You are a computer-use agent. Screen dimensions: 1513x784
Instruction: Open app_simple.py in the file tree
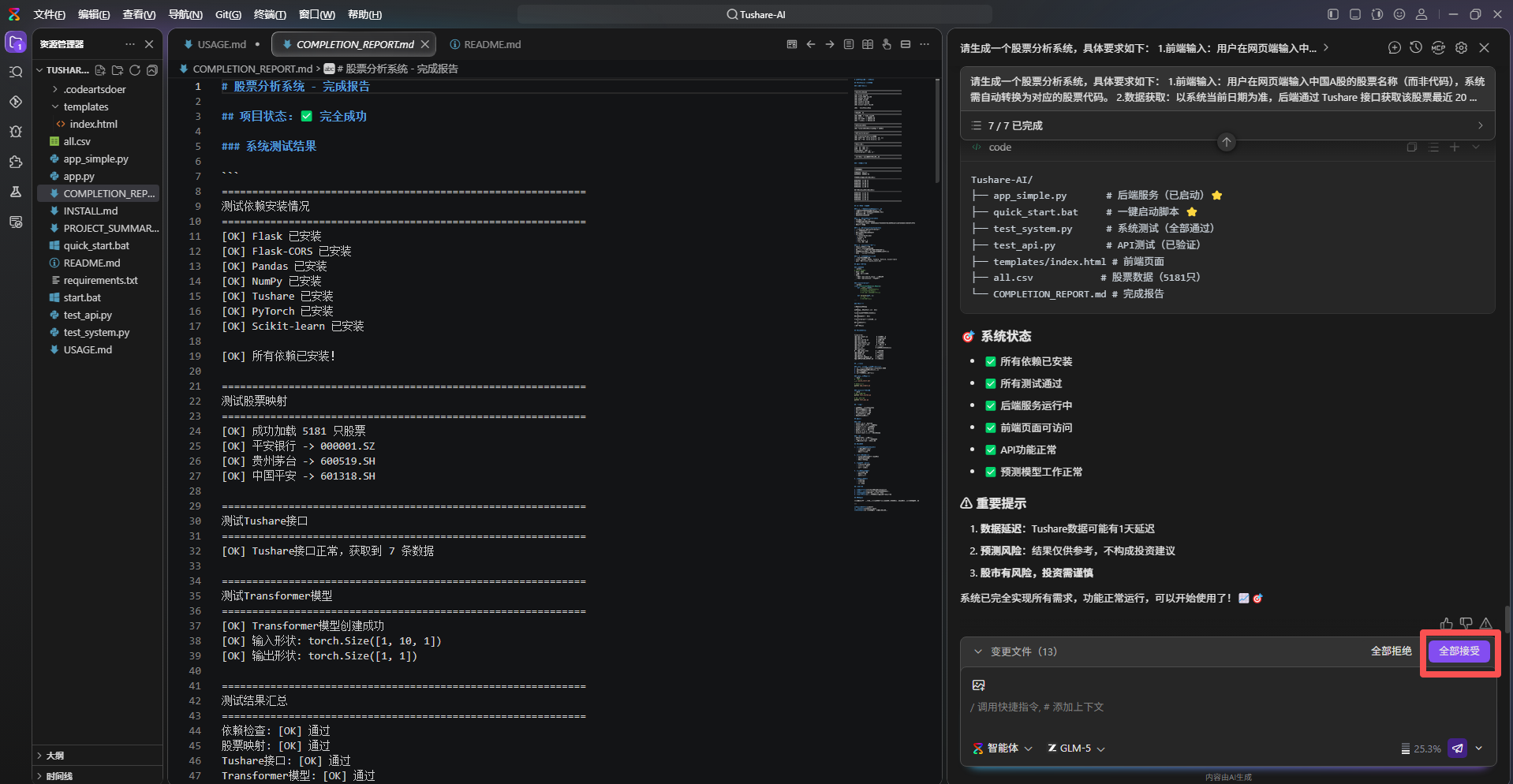pyautogui.click(x=95, y=159)
